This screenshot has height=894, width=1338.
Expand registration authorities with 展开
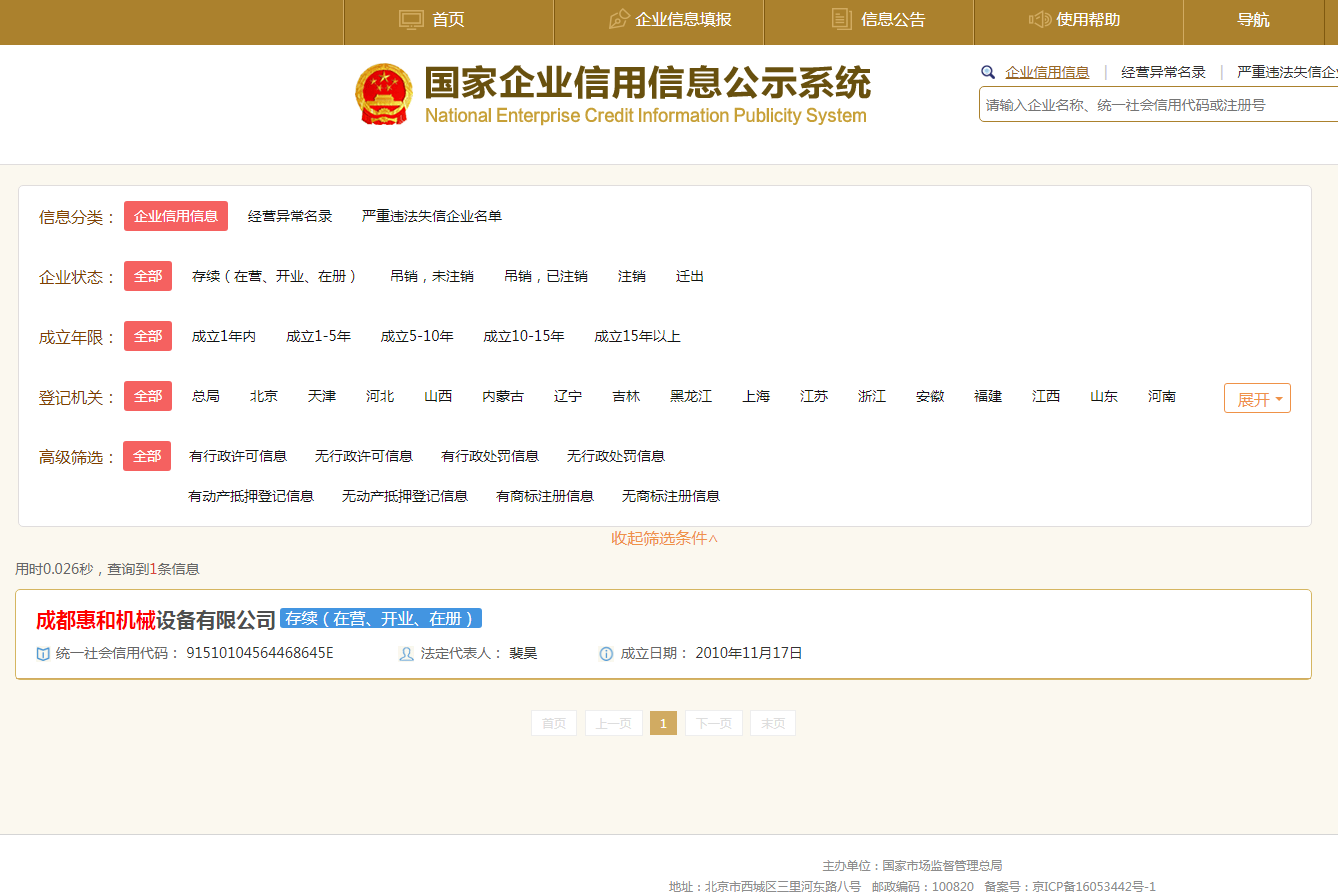(x=1257, y=398)
